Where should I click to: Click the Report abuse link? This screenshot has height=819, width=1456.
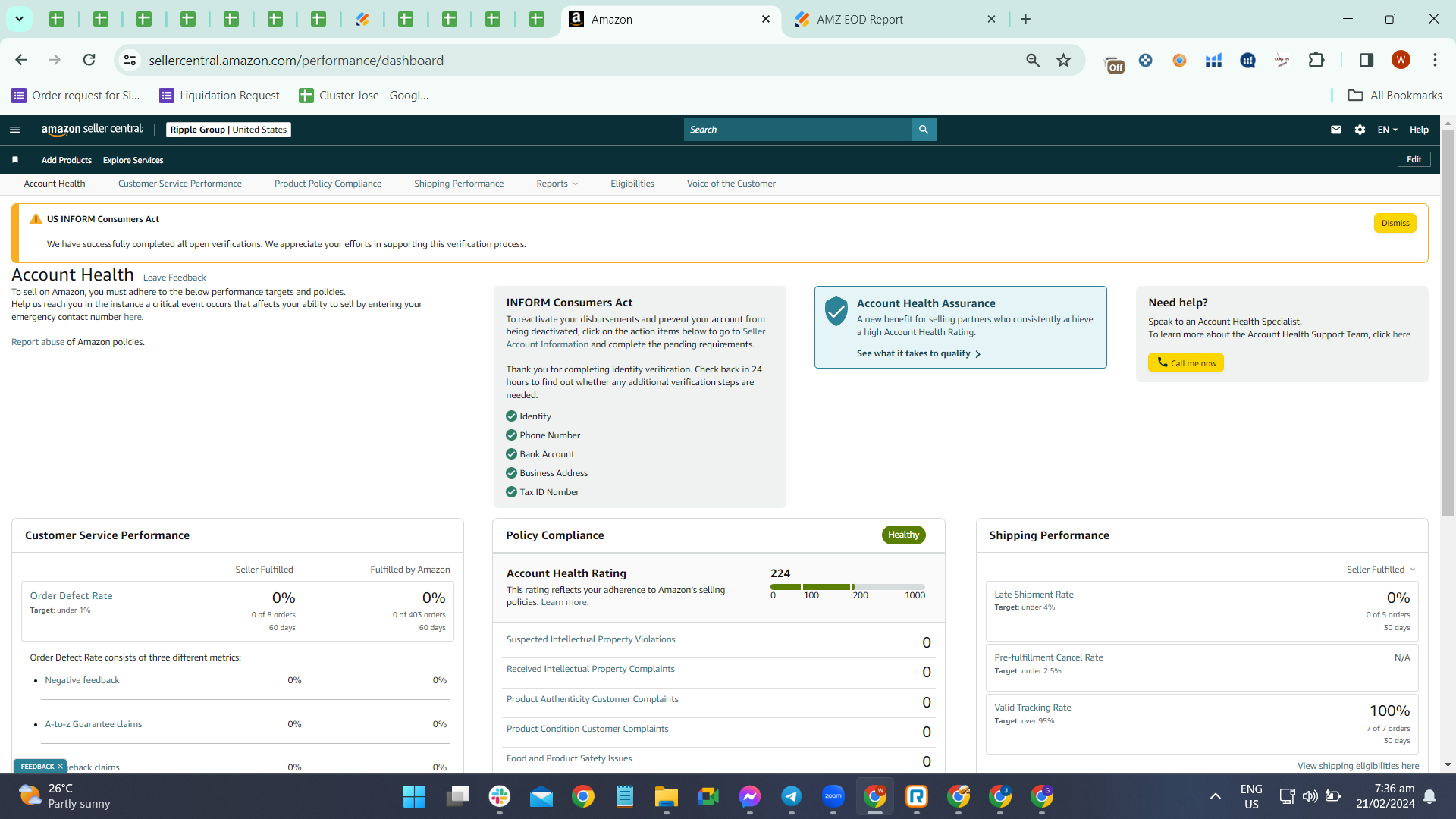pyautogui.click(x=38, y=342)
